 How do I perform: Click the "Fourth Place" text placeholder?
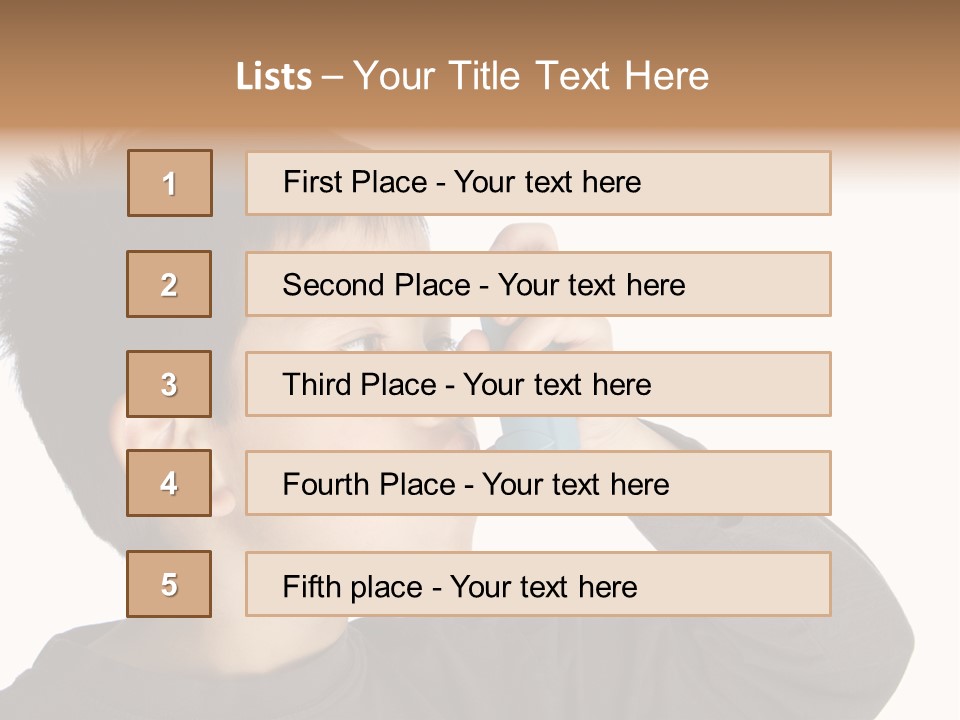click(538, 484)
